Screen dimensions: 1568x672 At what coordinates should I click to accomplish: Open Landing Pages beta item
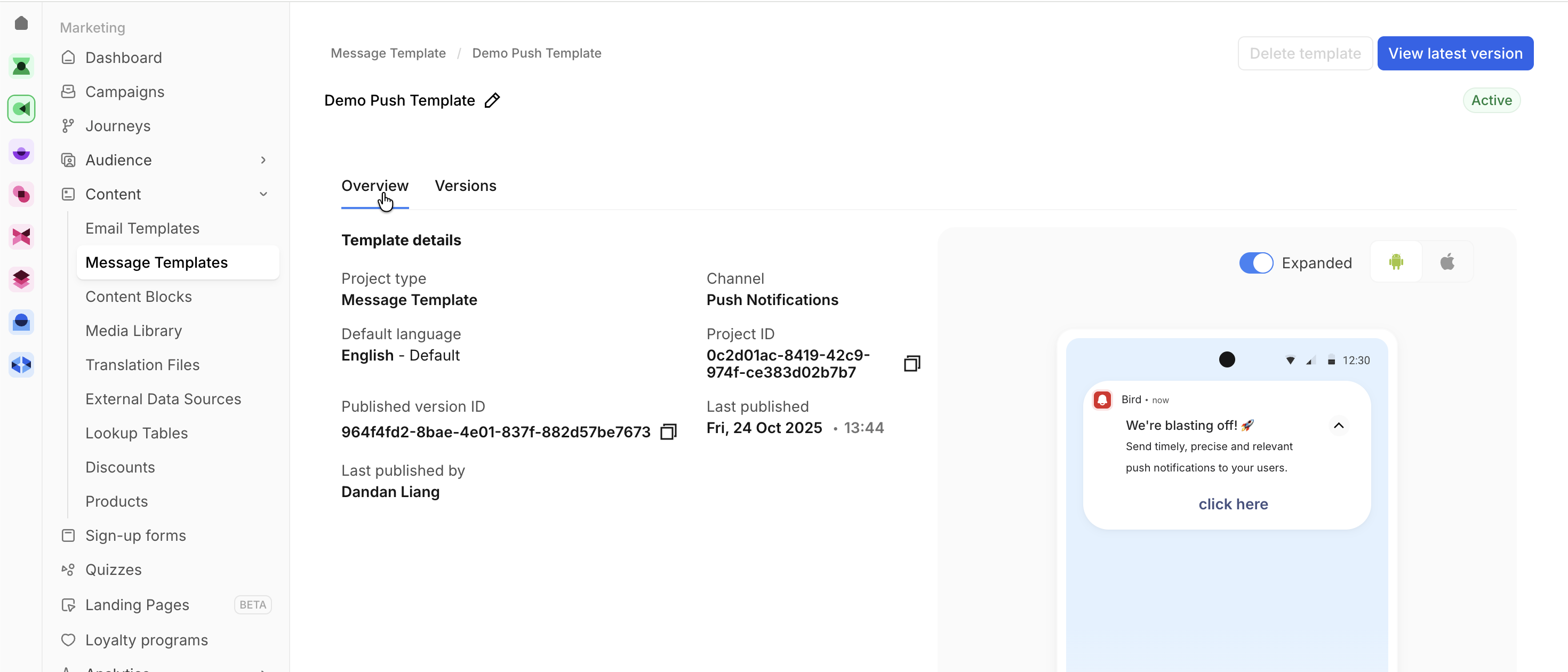click(137, 604)
